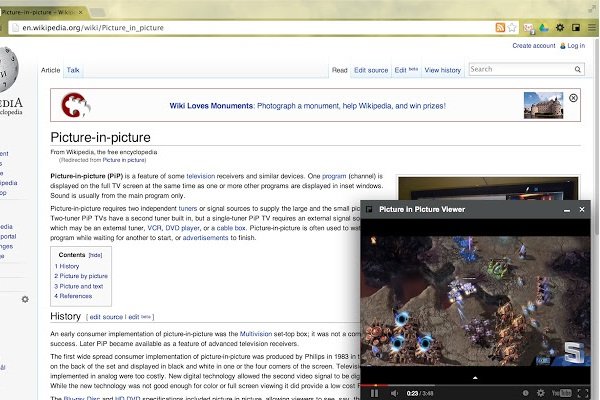
Task: Open the Picture in Picture extension icon
Action: pyautogui.click(x=576, y=28)
